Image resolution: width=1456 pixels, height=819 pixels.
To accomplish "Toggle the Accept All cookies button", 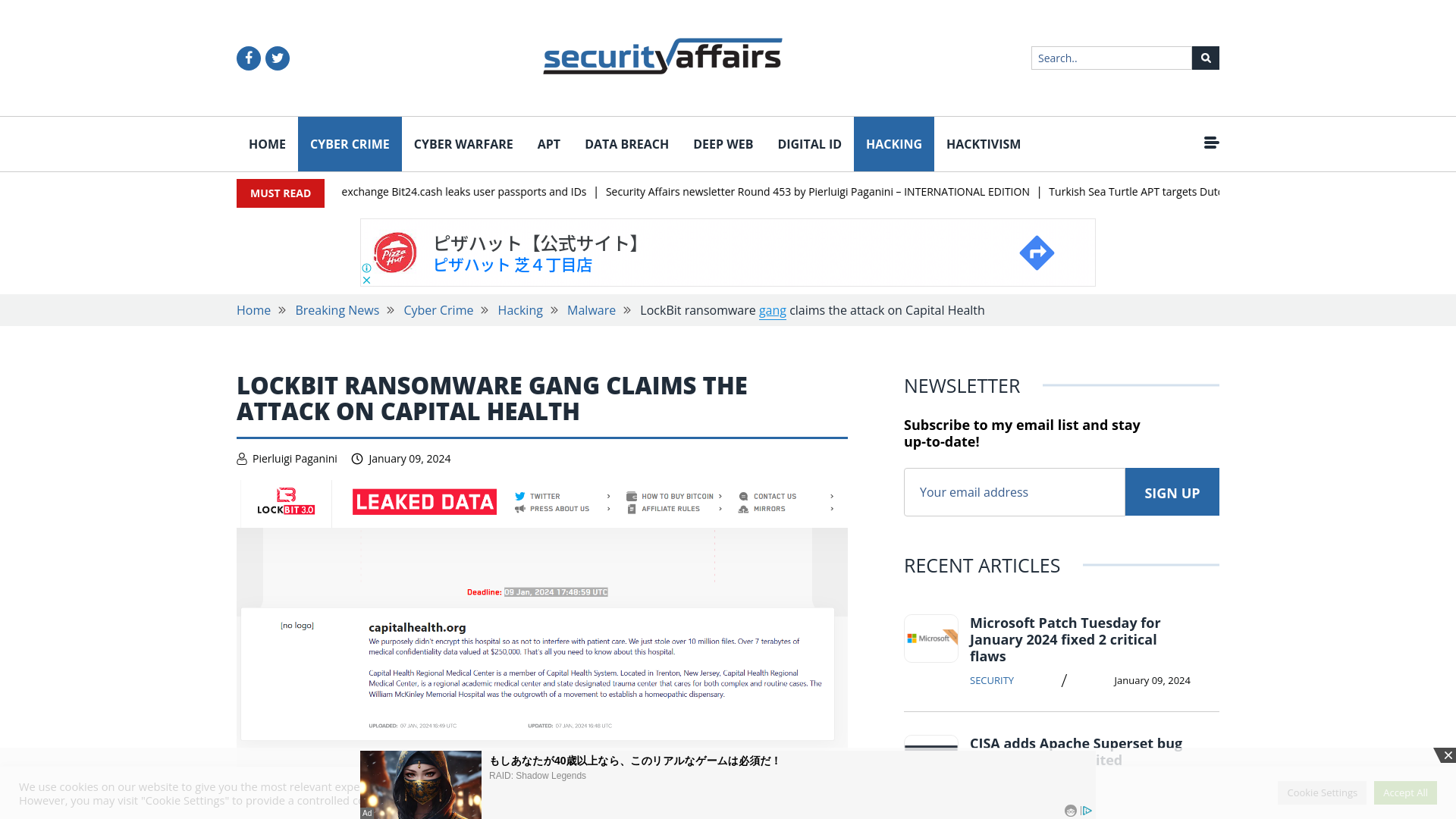I will 1405,792.
